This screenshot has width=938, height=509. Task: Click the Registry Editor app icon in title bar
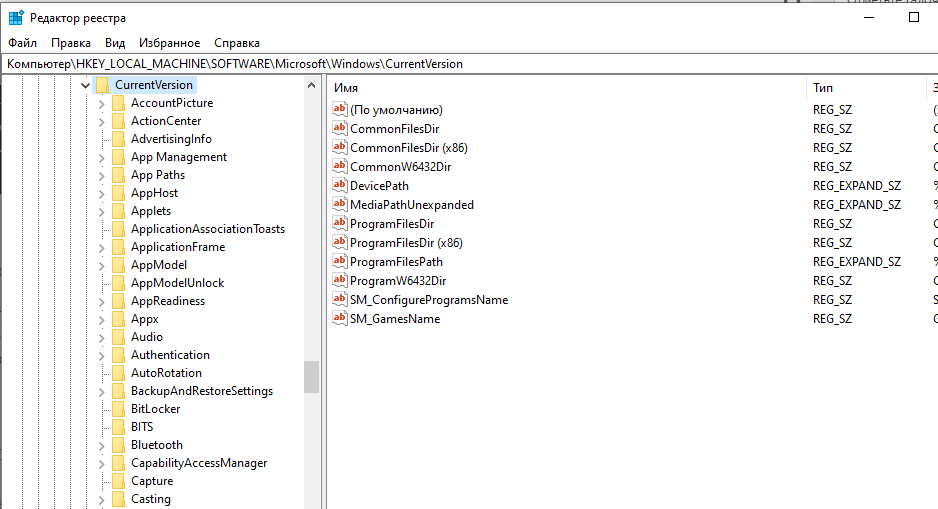coord(16,17)
